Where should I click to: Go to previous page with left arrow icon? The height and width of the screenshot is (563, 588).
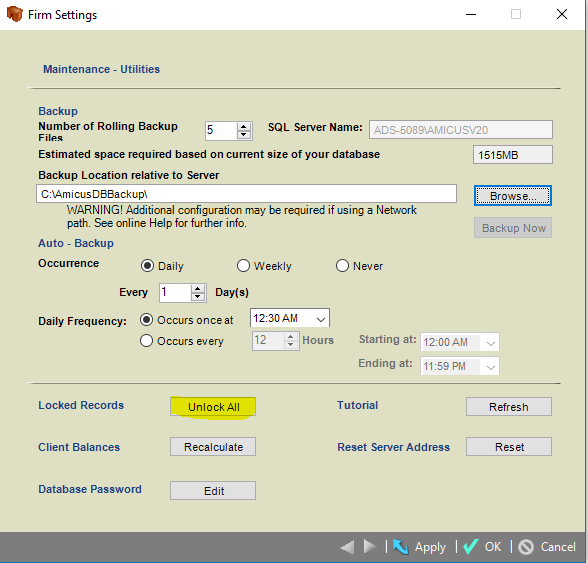(x=347, y=547)
